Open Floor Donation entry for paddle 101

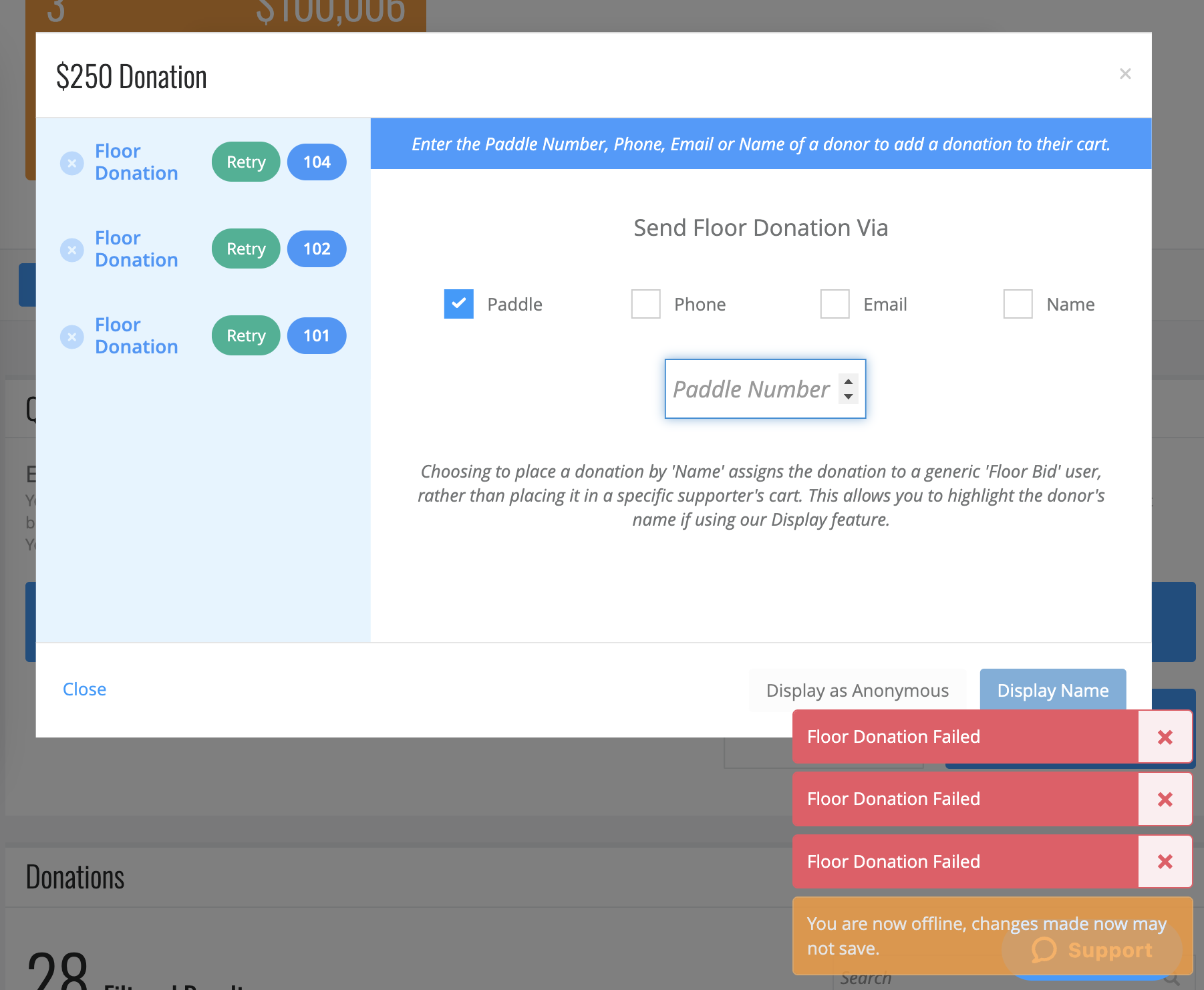(x=136, y=335)
